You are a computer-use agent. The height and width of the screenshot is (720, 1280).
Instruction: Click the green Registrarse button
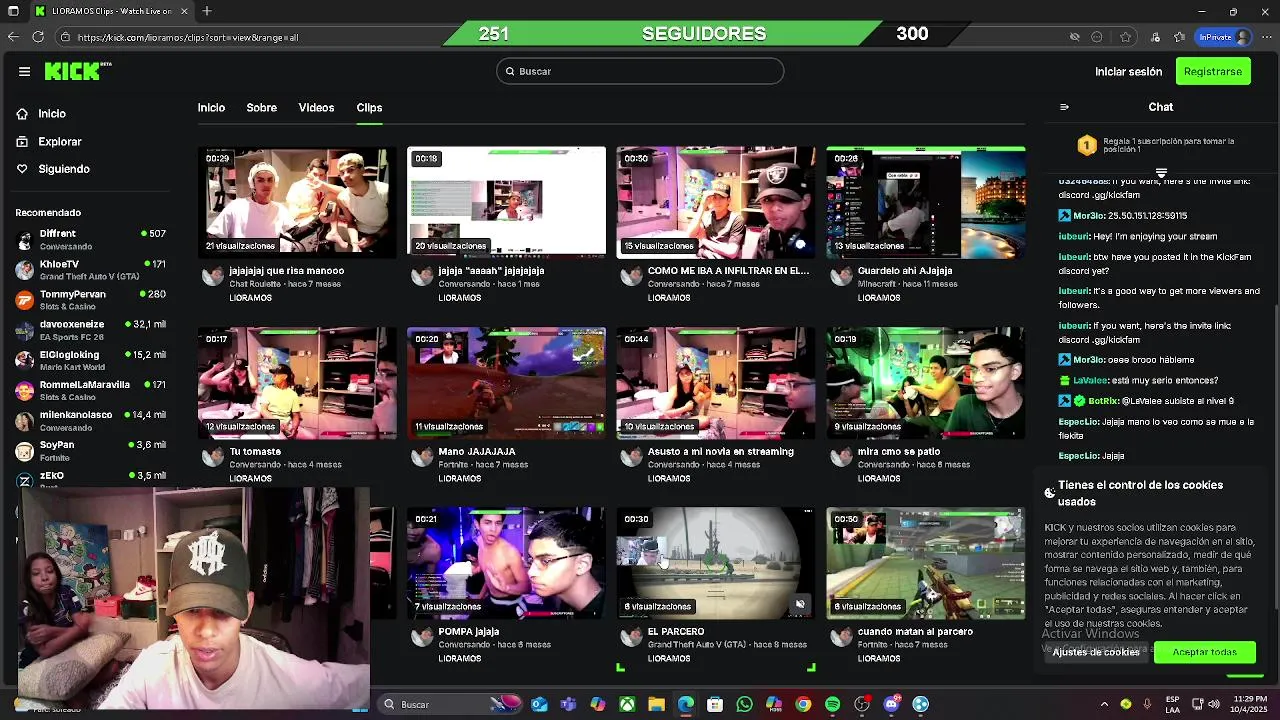(x=1212, y=72)
